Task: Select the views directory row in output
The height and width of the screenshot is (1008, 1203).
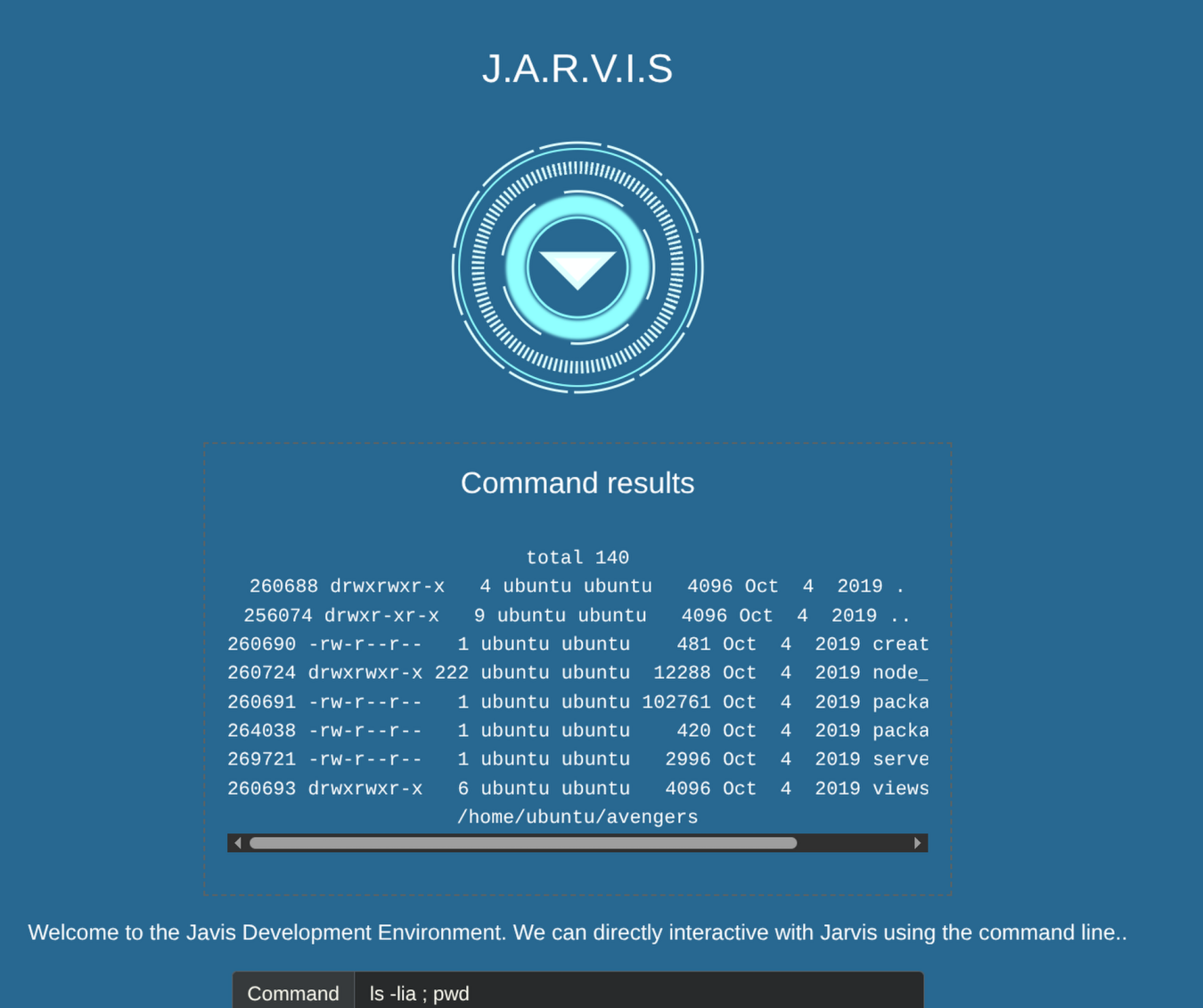Action: (577, 789)
